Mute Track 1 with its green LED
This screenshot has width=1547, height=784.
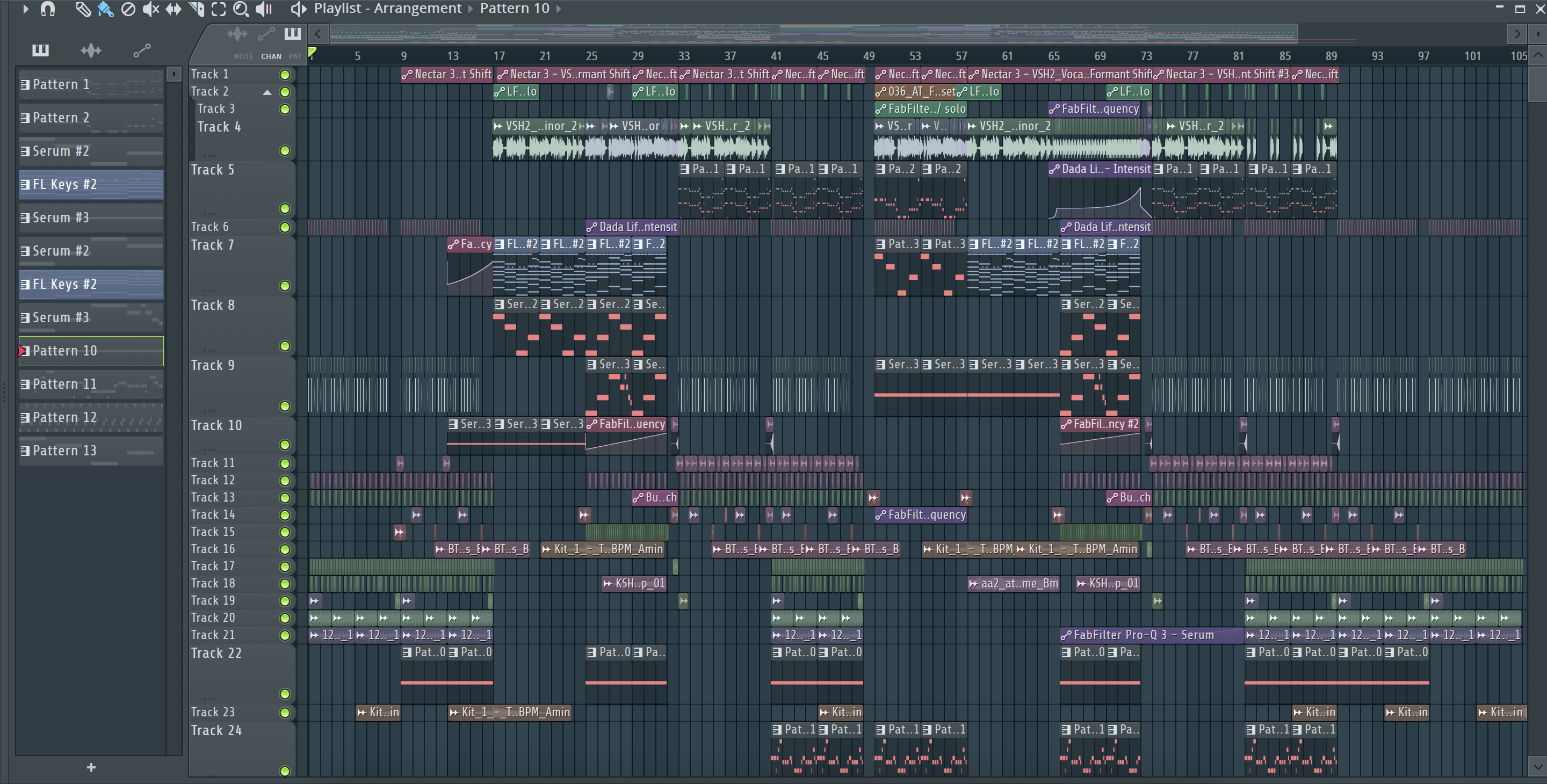click(285, 75)
